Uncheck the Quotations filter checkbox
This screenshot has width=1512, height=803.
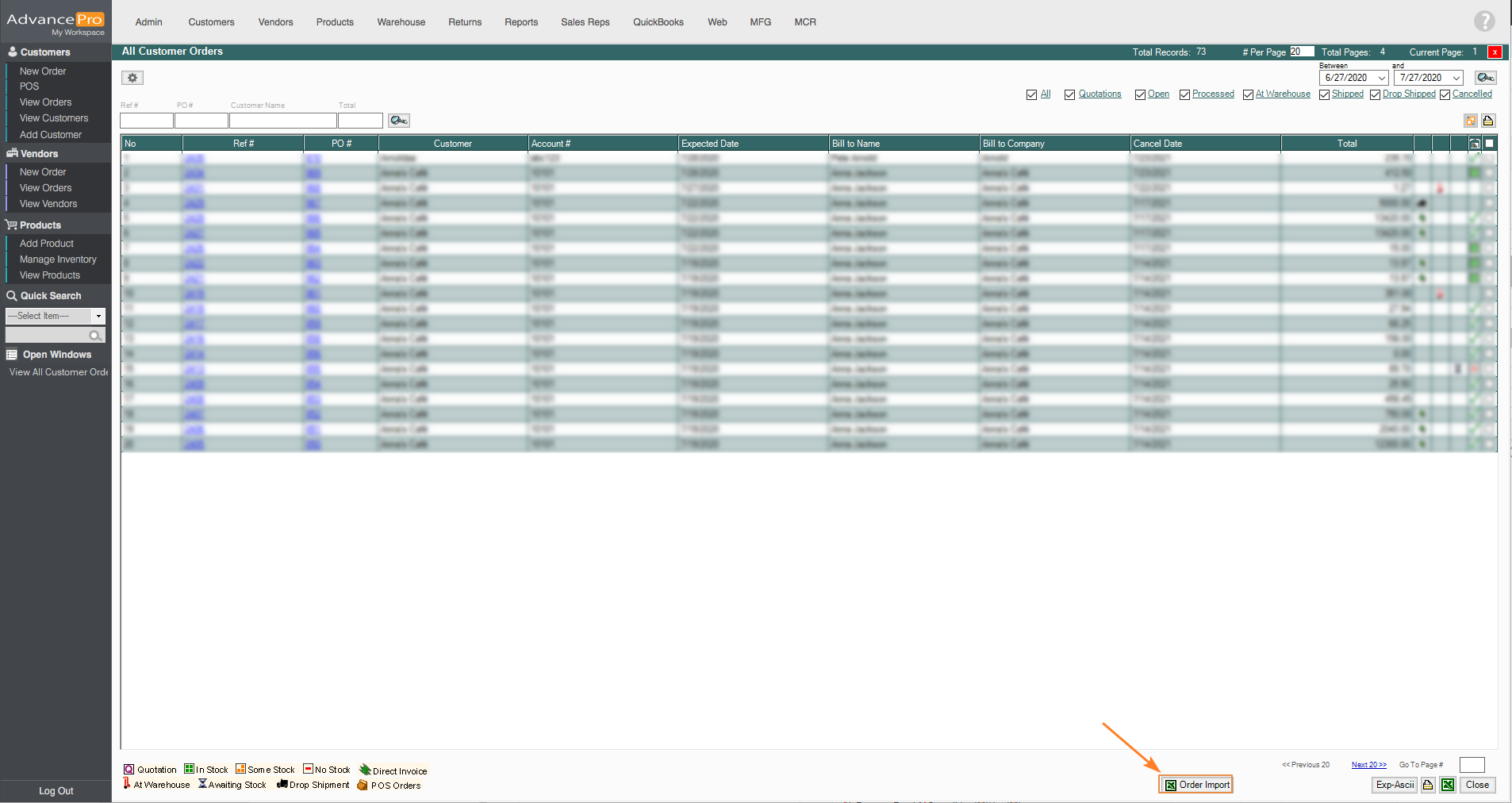tap(1069, 94)
